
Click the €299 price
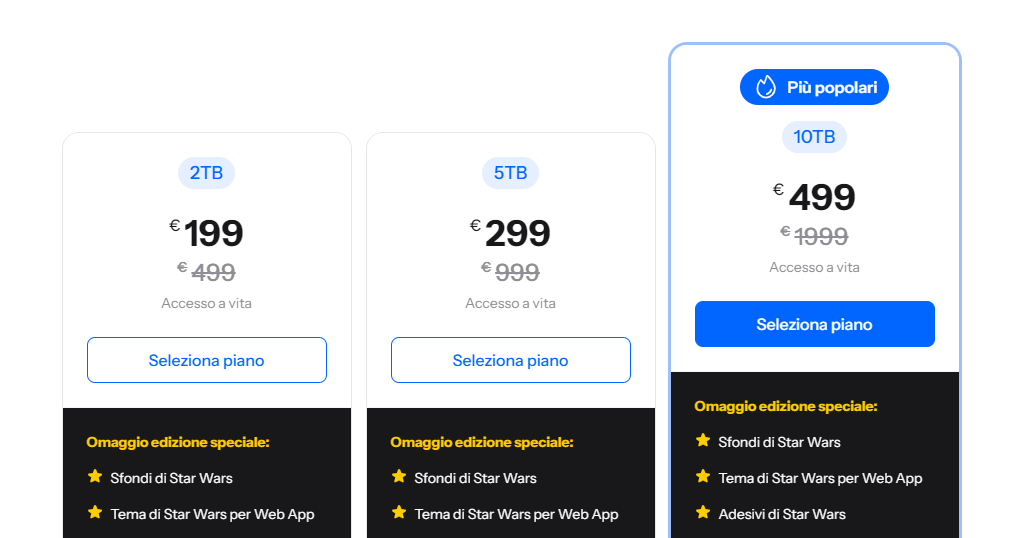pos(516,233)
